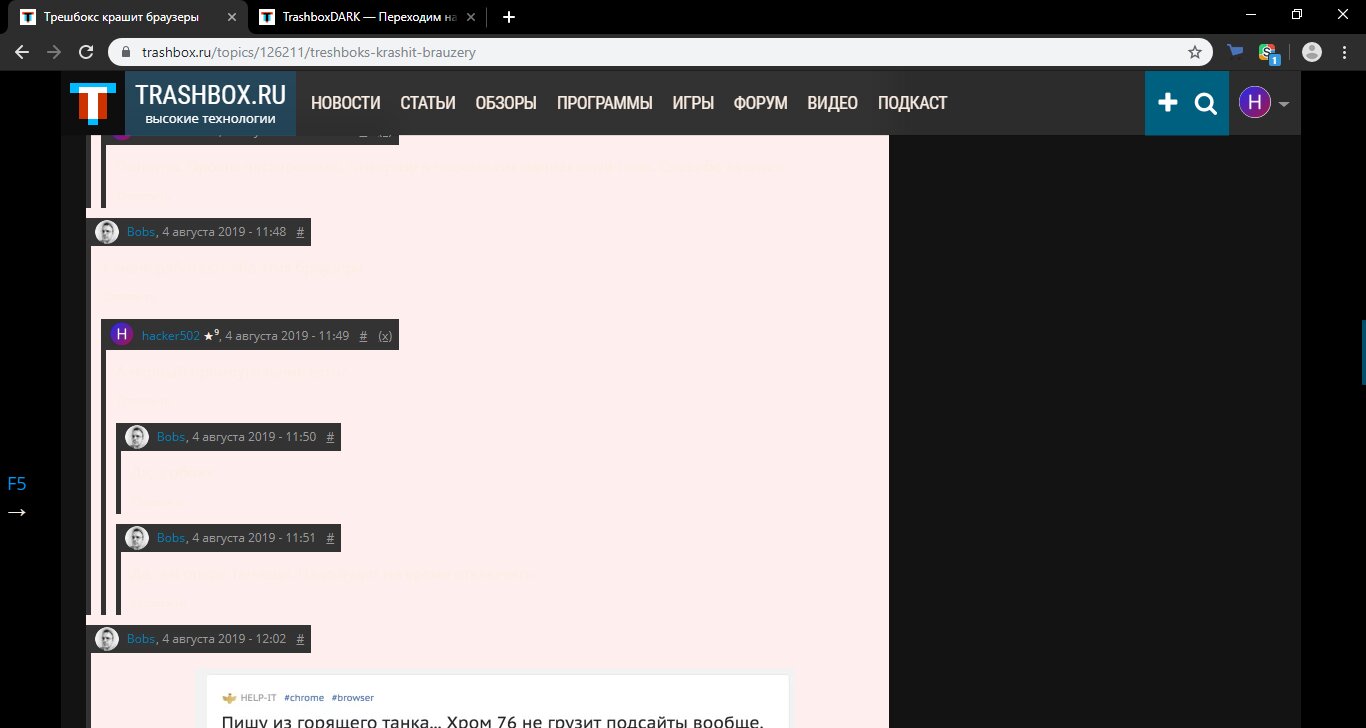The height and width of the screenshot is (728, 1366).
Task: Click Bobs avatar on 11:51 comment
Action: [x=137, y=538]
